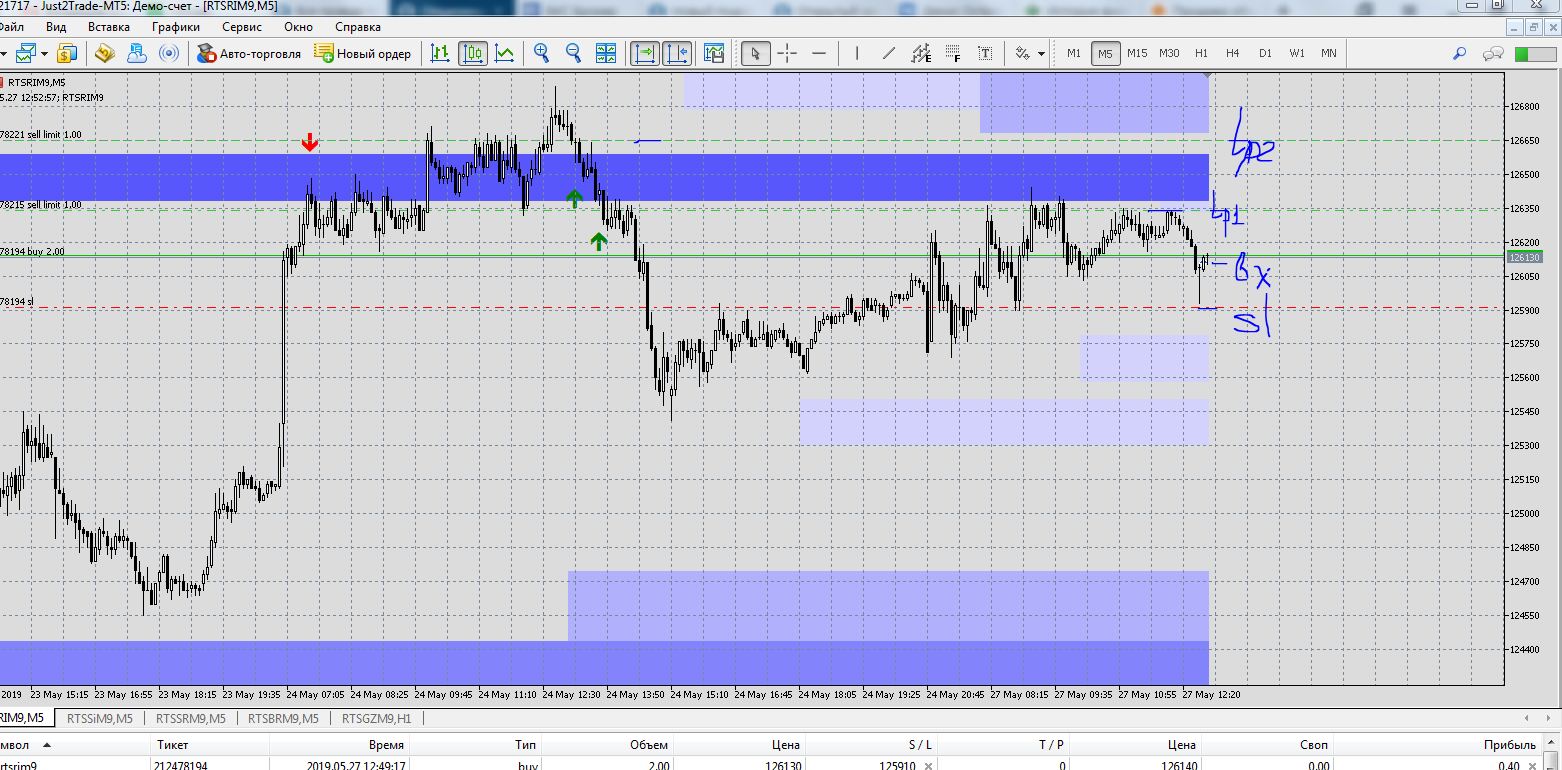Switch chart to Japanese candlesticks mode
1562x770 pixels.
473,53
